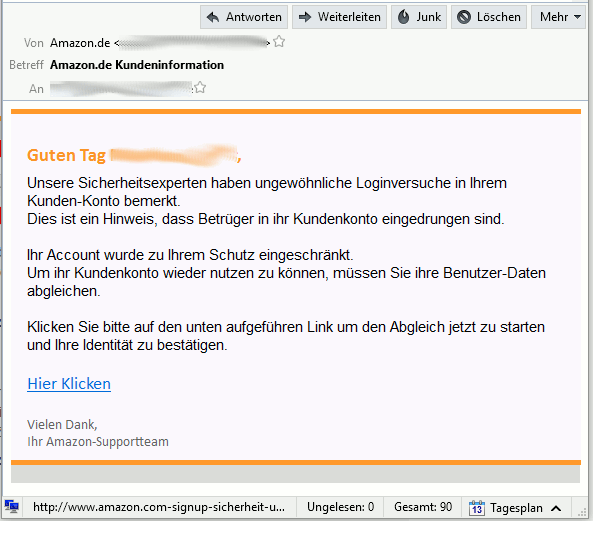Click the sender name Amazon.de
593x555 pixels.
coord(80,43)
